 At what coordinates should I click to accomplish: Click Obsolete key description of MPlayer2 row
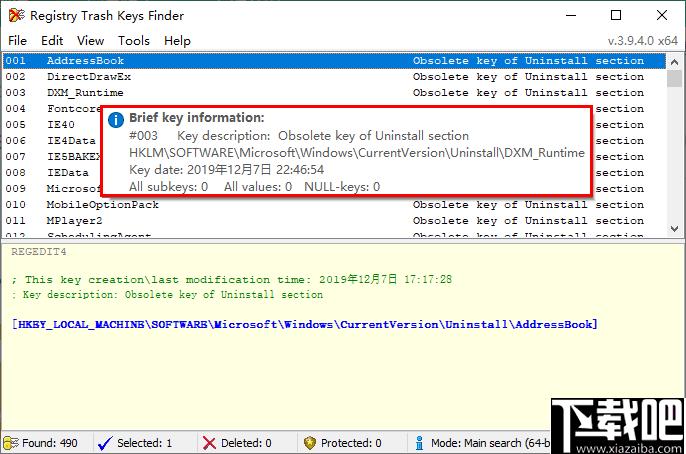click(528, 221)
